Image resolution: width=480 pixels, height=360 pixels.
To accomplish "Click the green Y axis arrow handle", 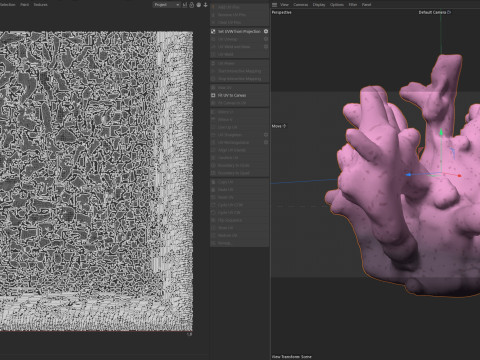I will point(441,132).
